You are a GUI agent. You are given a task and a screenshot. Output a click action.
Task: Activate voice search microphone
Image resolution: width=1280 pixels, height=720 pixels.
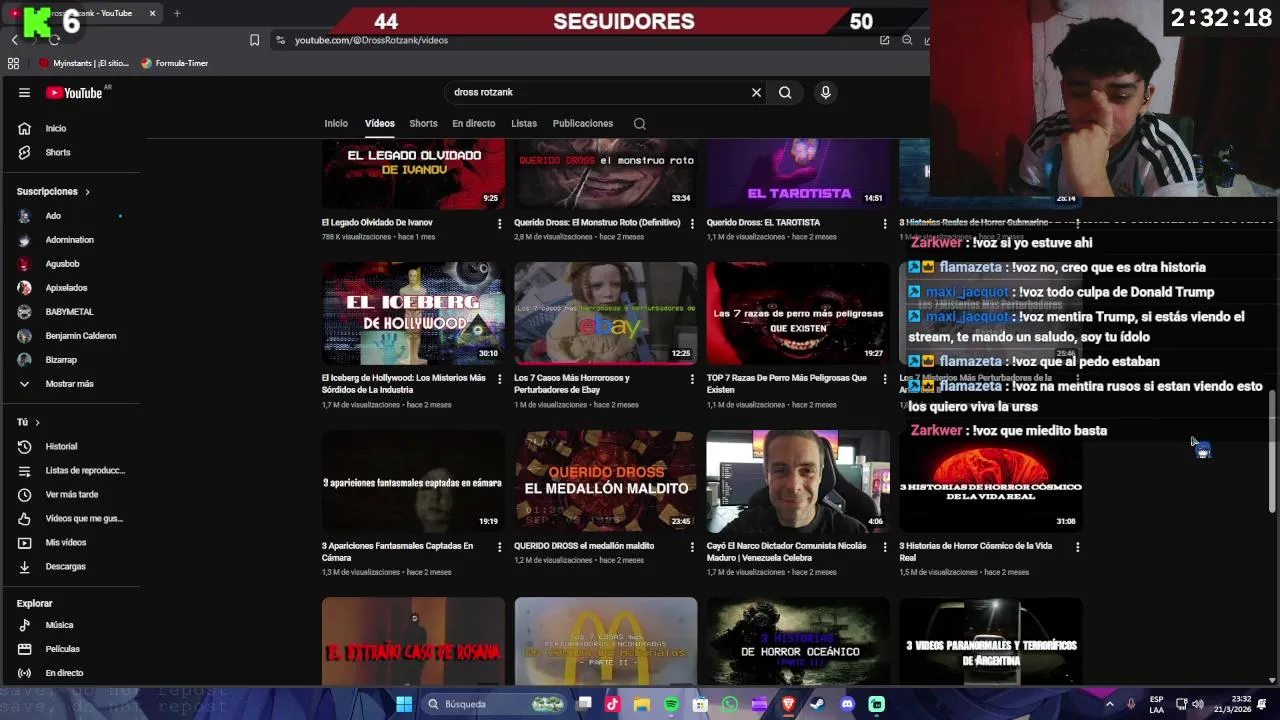pyautogui.click(x=825, y=92)
